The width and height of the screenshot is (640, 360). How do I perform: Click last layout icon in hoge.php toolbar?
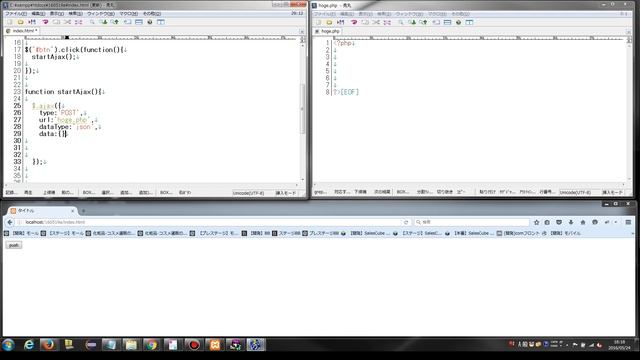tap(469, 22)
